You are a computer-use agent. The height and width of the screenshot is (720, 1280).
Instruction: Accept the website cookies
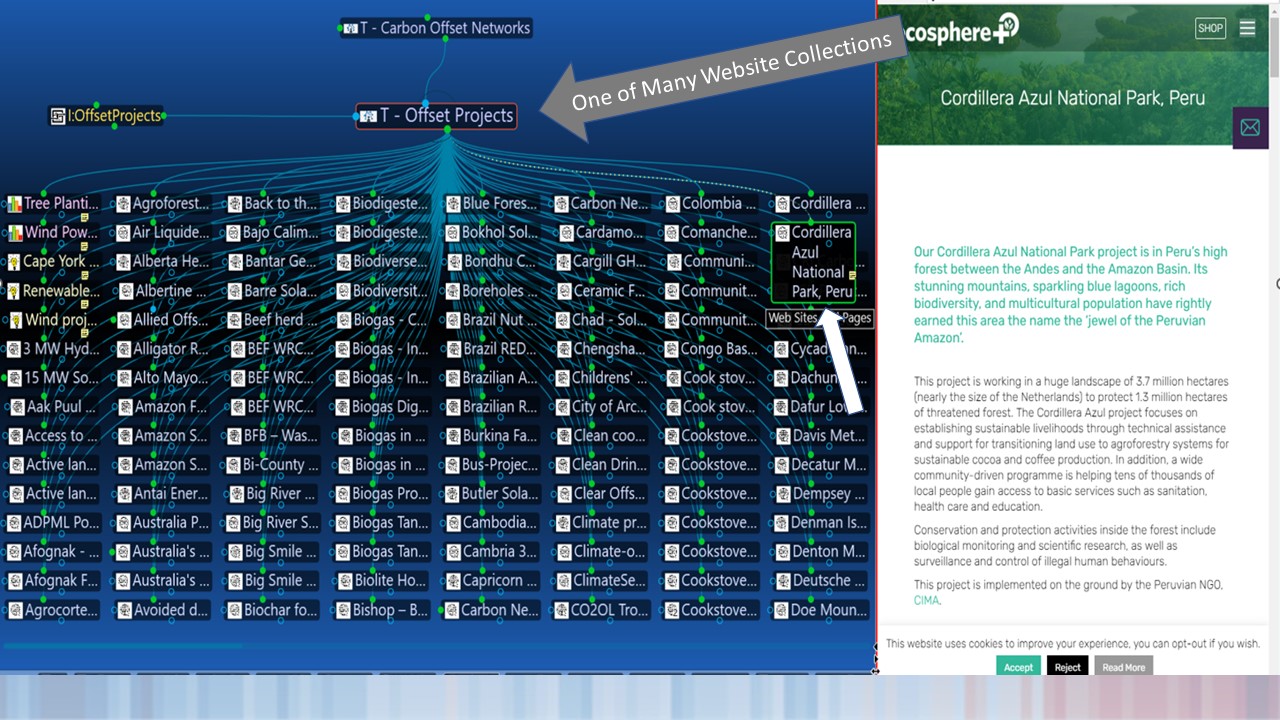click(1018, 667)
